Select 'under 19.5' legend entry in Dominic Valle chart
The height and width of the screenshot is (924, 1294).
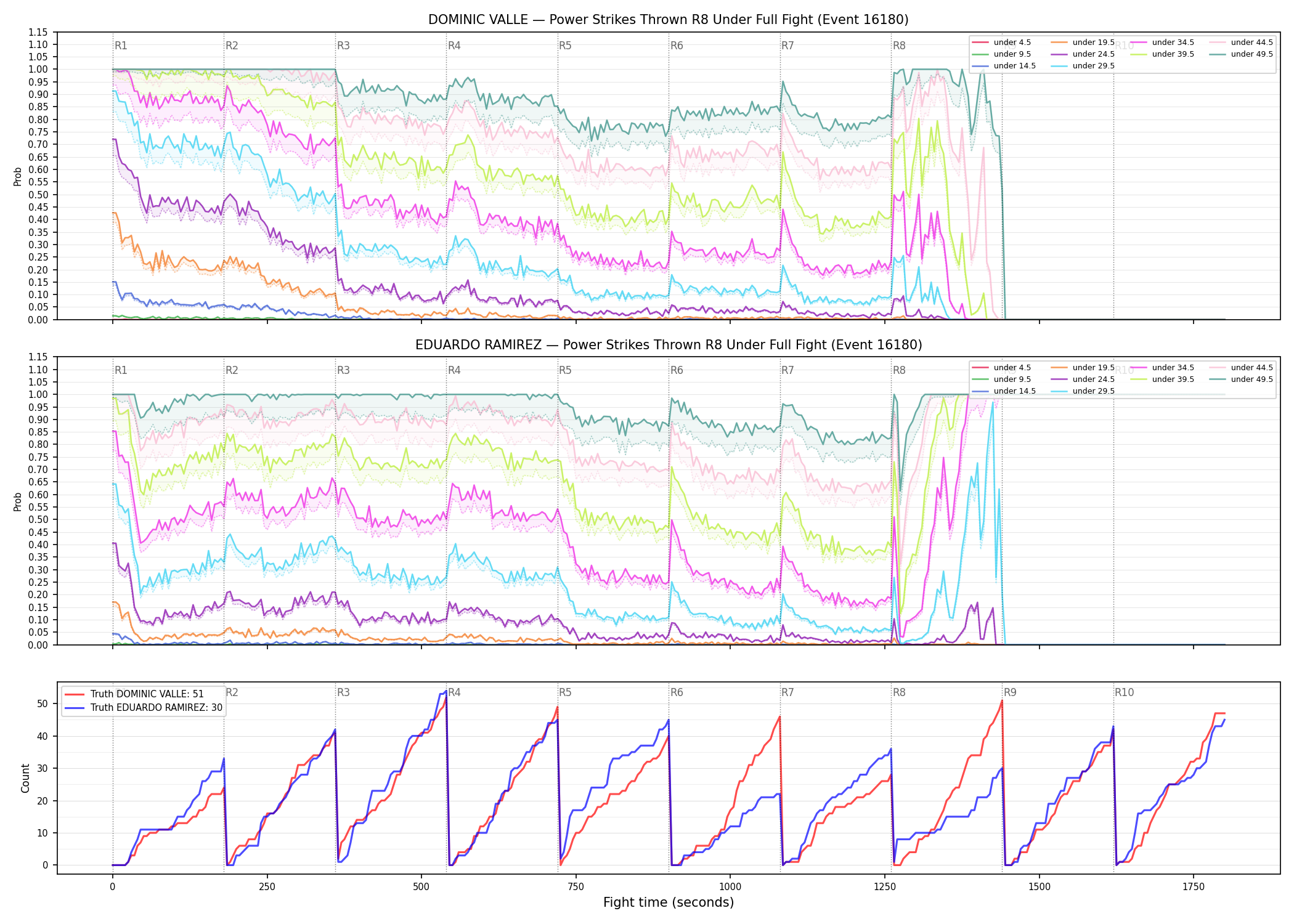1083,43
